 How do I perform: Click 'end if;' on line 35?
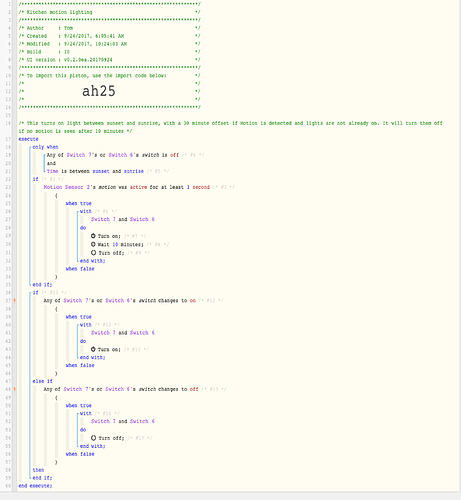coord(42,285)
